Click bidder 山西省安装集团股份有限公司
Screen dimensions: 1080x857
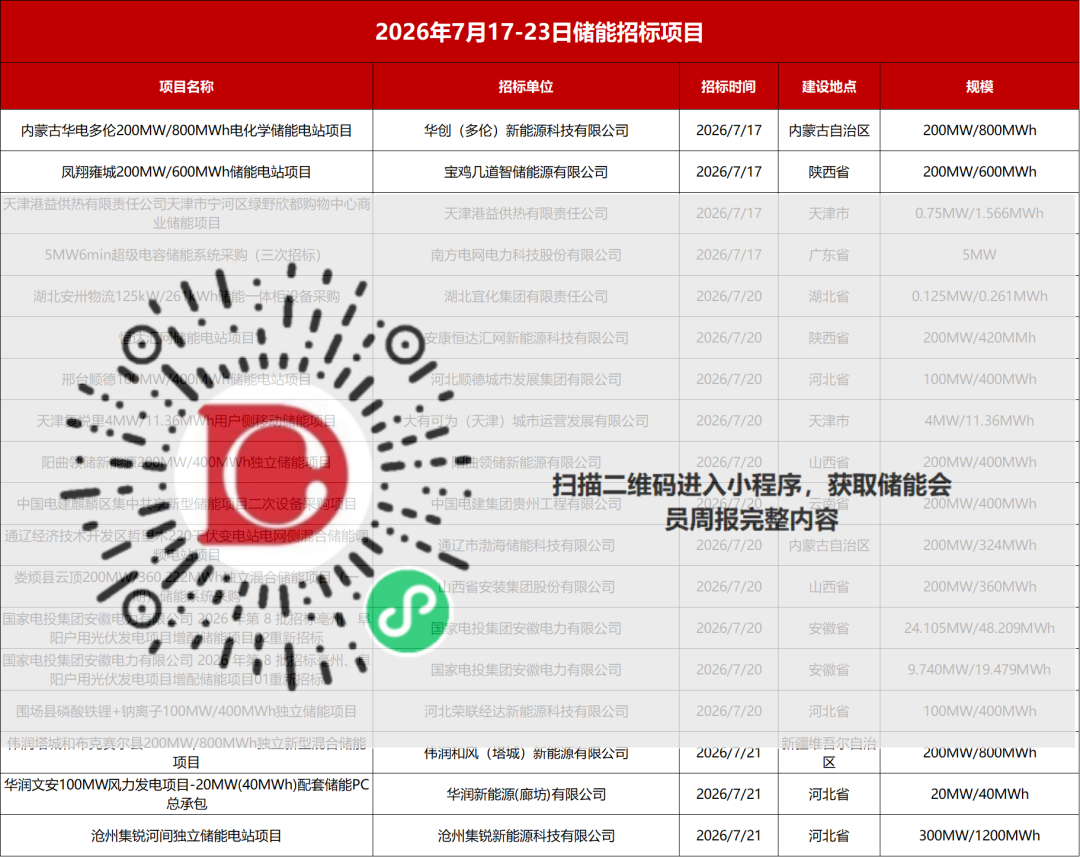click(526, 587)
